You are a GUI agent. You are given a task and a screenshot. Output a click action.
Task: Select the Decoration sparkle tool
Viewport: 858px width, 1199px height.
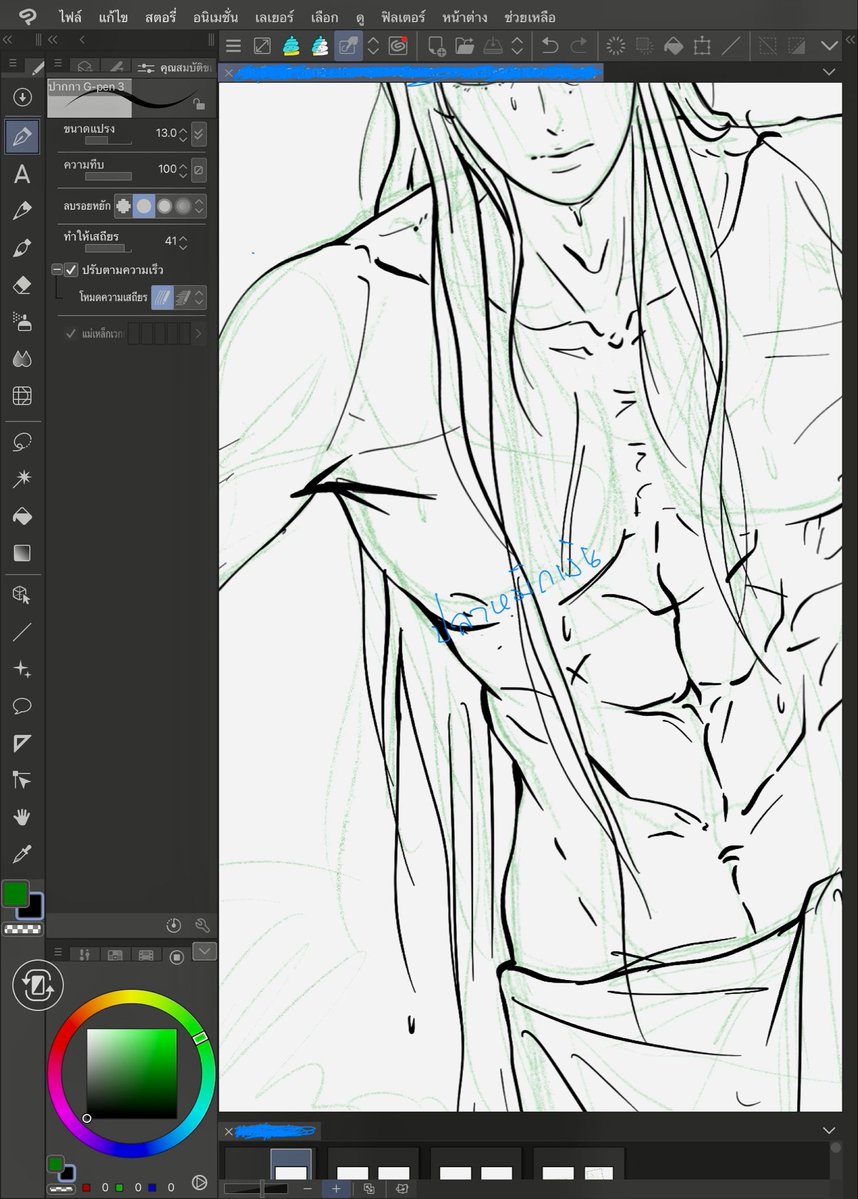tap(22, 669)
